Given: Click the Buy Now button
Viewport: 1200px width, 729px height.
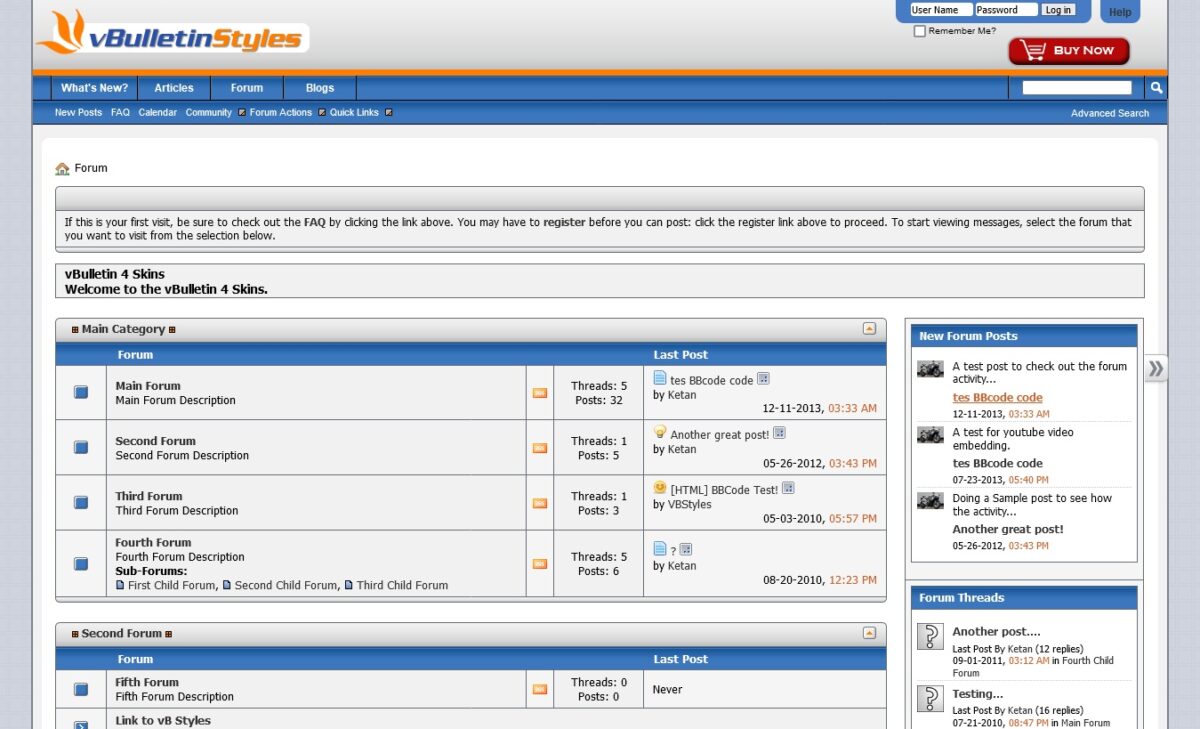Looking at the screenshot, I should click(x=1069, y=51).
